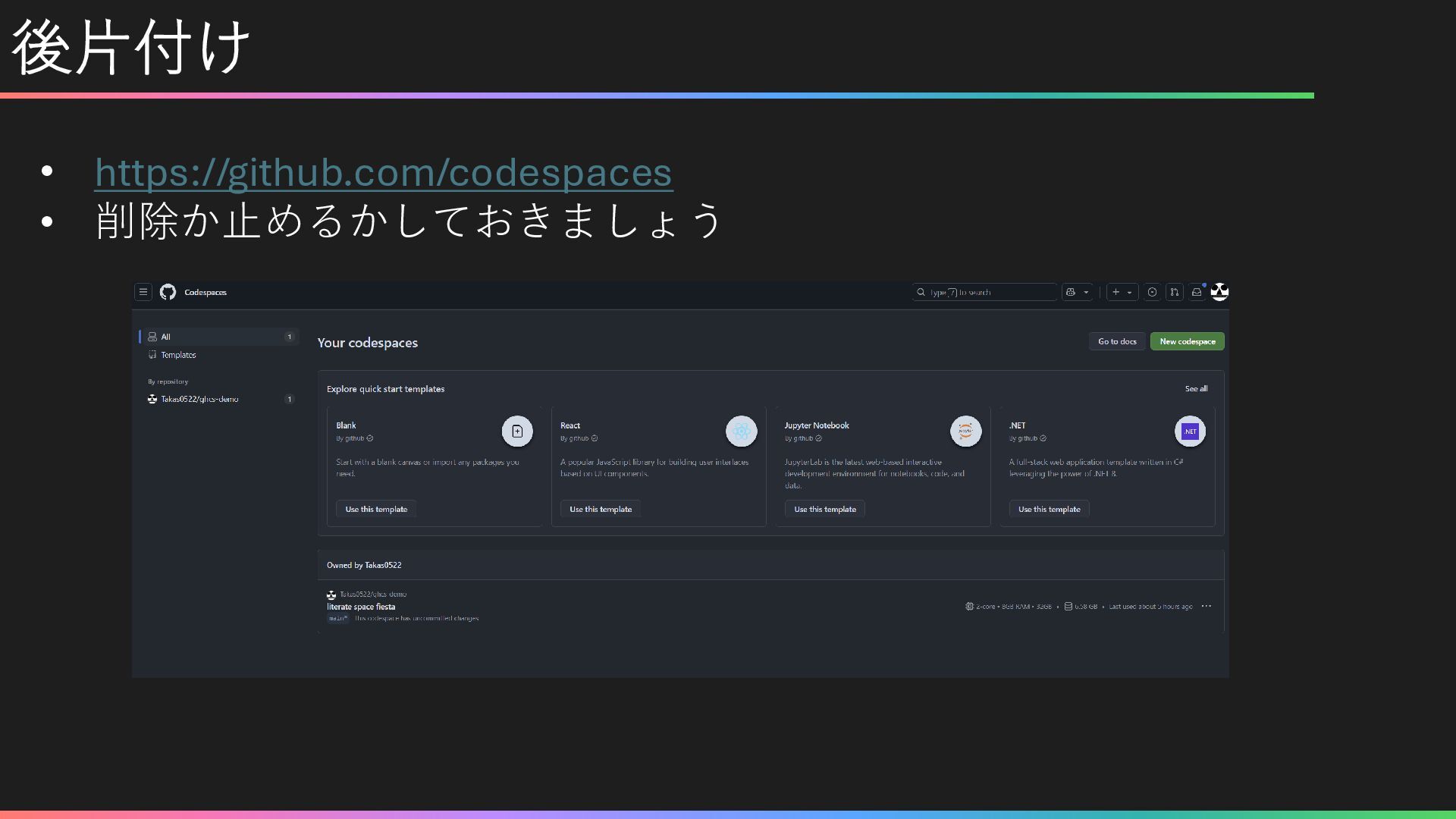Click the main* branch label

pyautogui.click(x=337, y=619)
